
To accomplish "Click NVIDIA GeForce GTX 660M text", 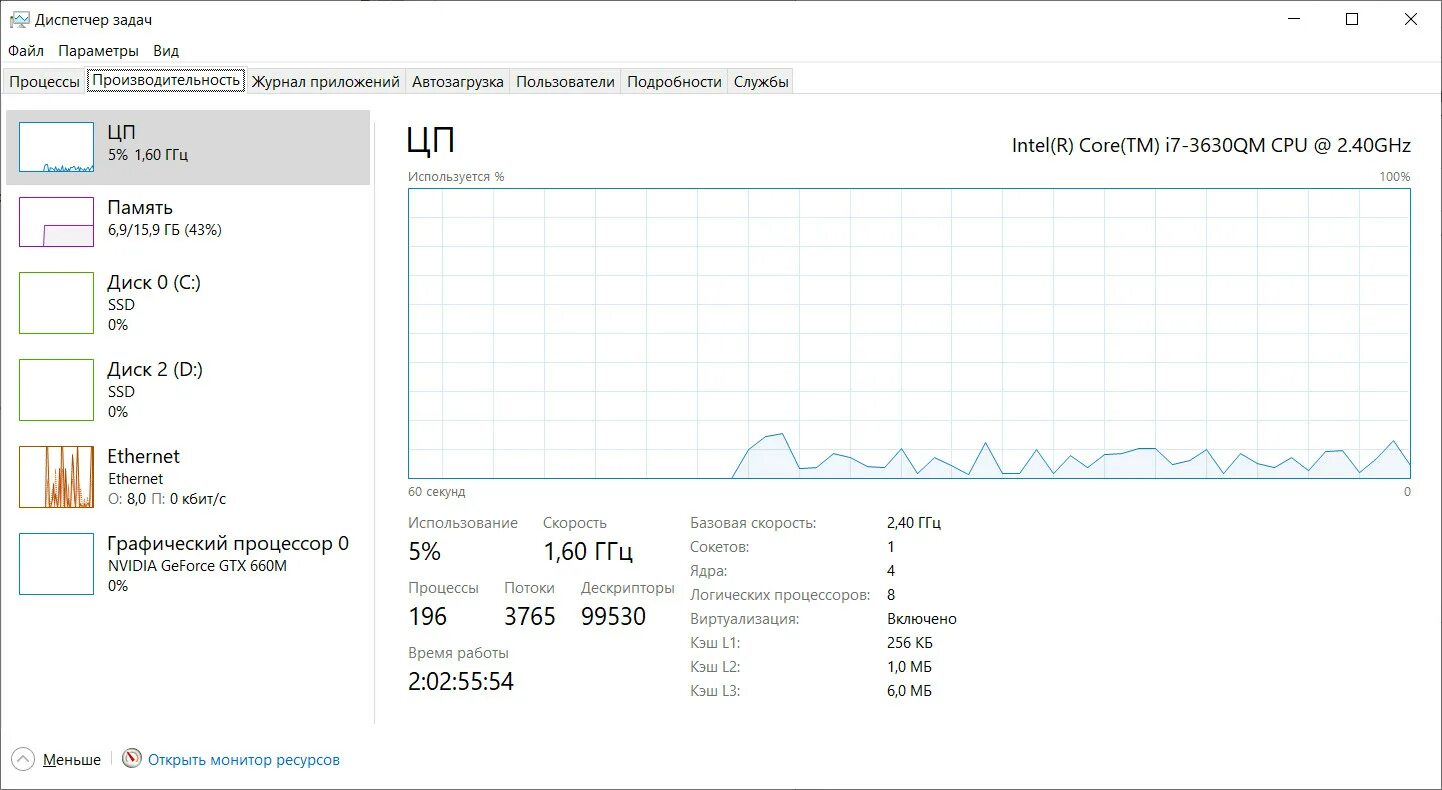I will 197,566.
